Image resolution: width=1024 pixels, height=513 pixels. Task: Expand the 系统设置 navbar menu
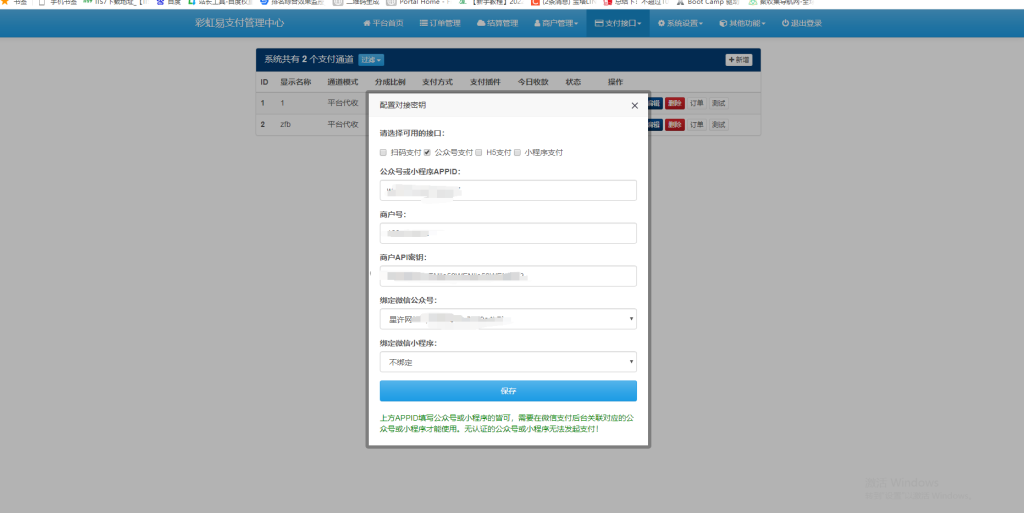(680, 23)
